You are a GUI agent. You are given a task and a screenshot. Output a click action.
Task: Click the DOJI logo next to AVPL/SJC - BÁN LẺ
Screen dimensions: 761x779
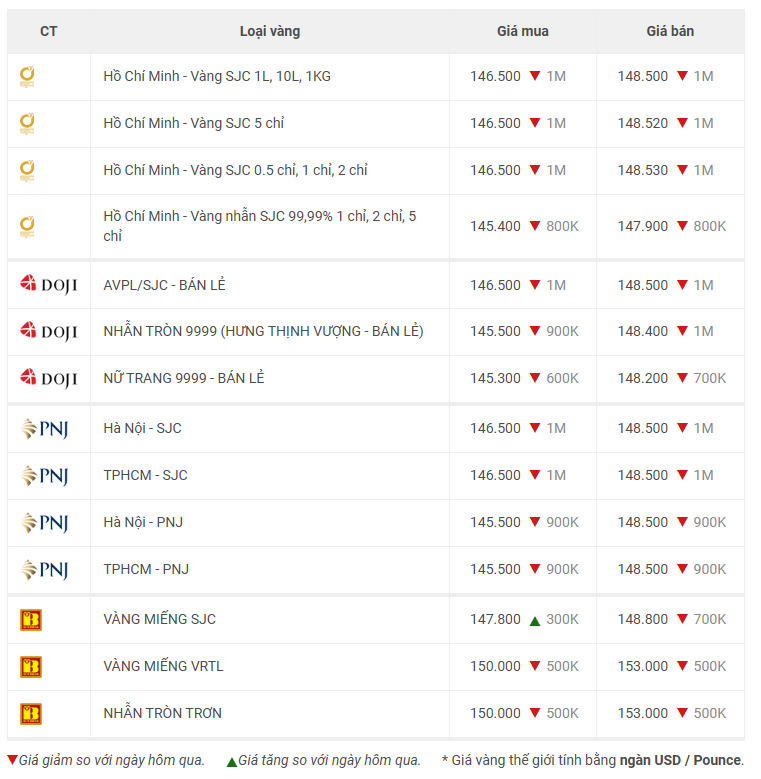point(48,285)
